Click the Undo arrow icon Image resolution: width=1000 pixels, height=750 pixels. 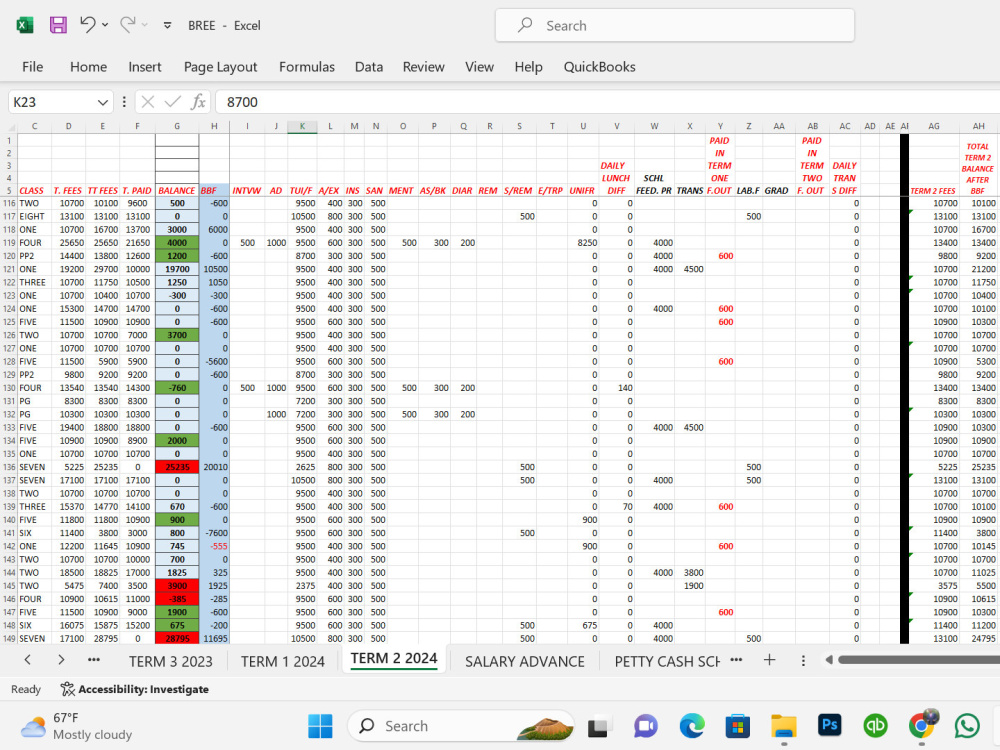87,25
